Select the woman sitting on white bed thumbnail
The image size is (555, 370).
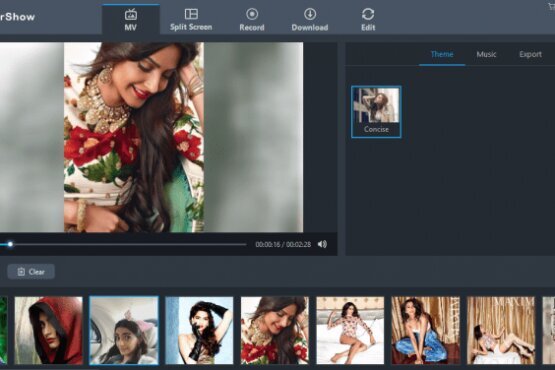pos(350,330)
